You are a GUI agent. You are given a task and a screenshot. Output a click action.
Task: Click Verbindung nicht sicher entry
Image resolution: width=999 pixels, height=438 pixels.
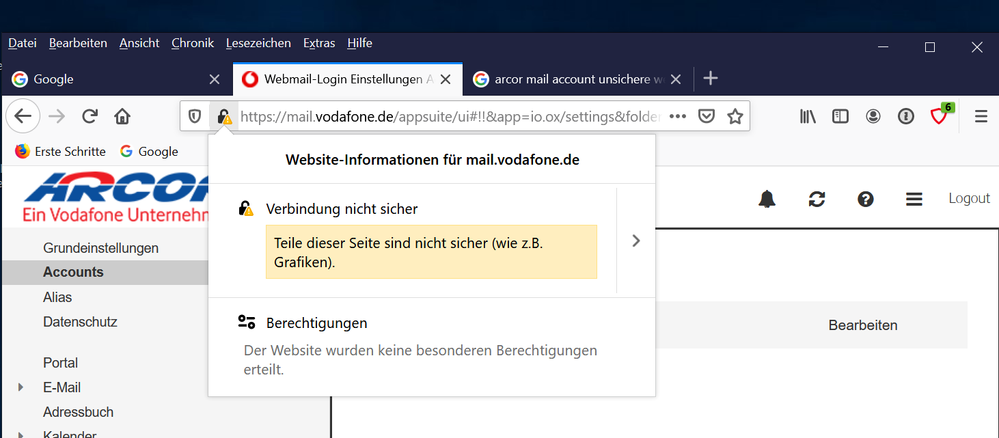coord(341,208)
